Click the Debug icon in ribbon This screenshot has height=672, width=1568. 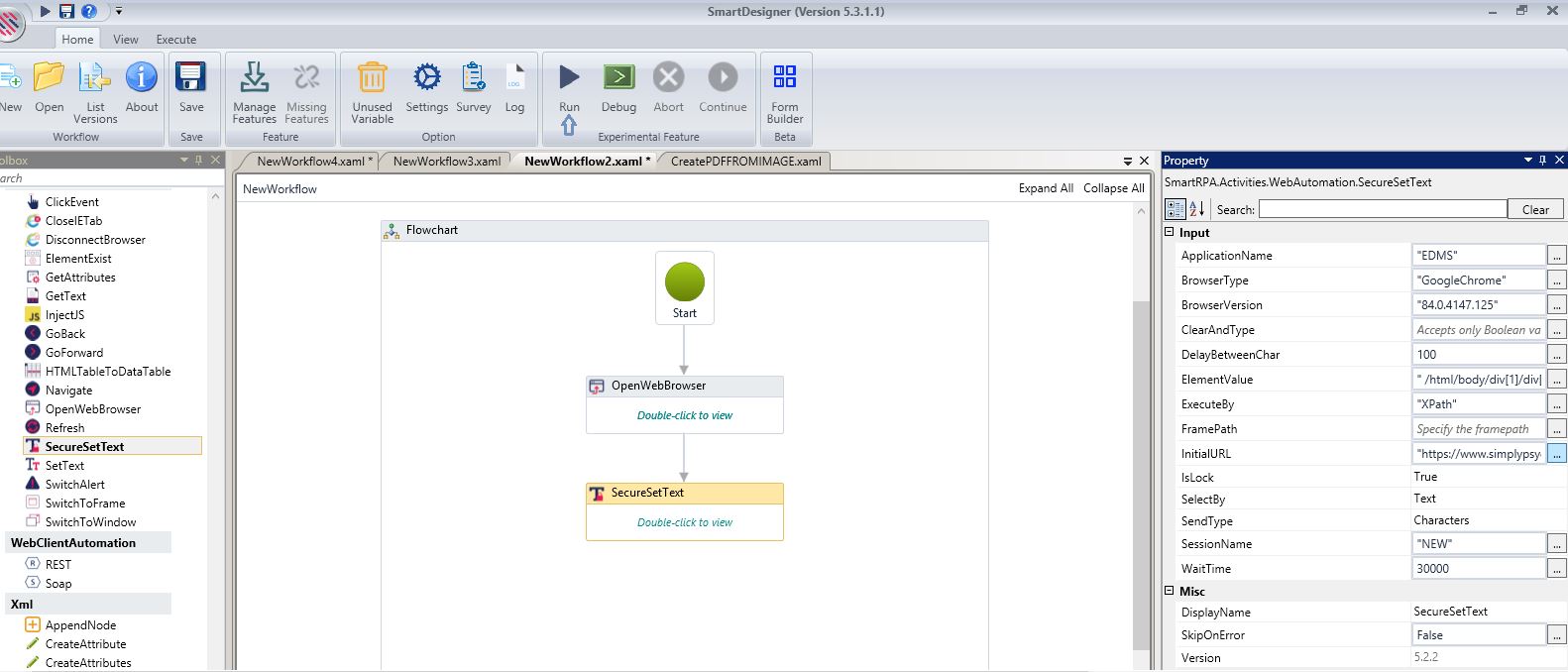(618, 78)
